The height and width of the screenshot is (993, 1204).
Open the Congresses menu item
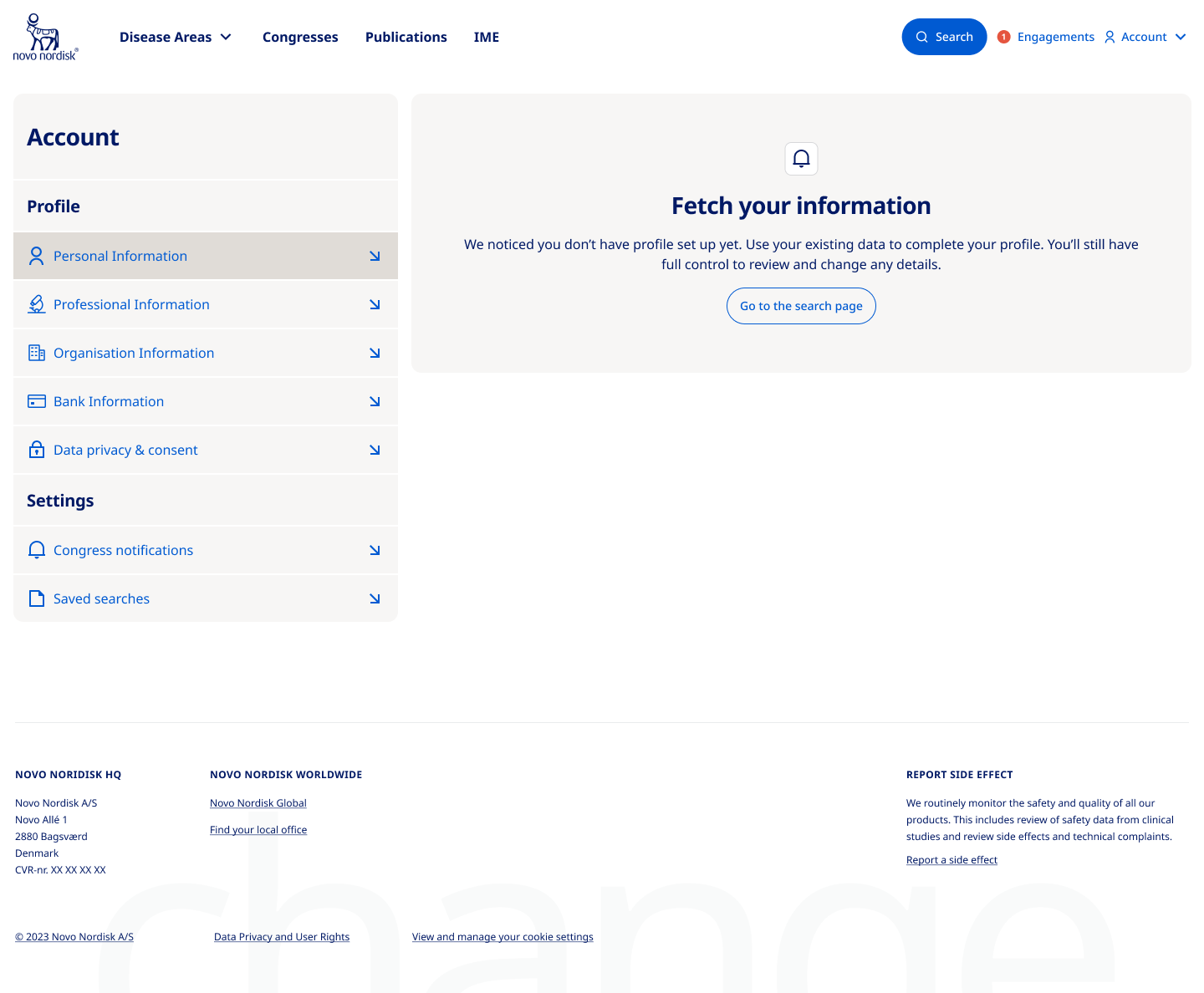click(300, 37)
